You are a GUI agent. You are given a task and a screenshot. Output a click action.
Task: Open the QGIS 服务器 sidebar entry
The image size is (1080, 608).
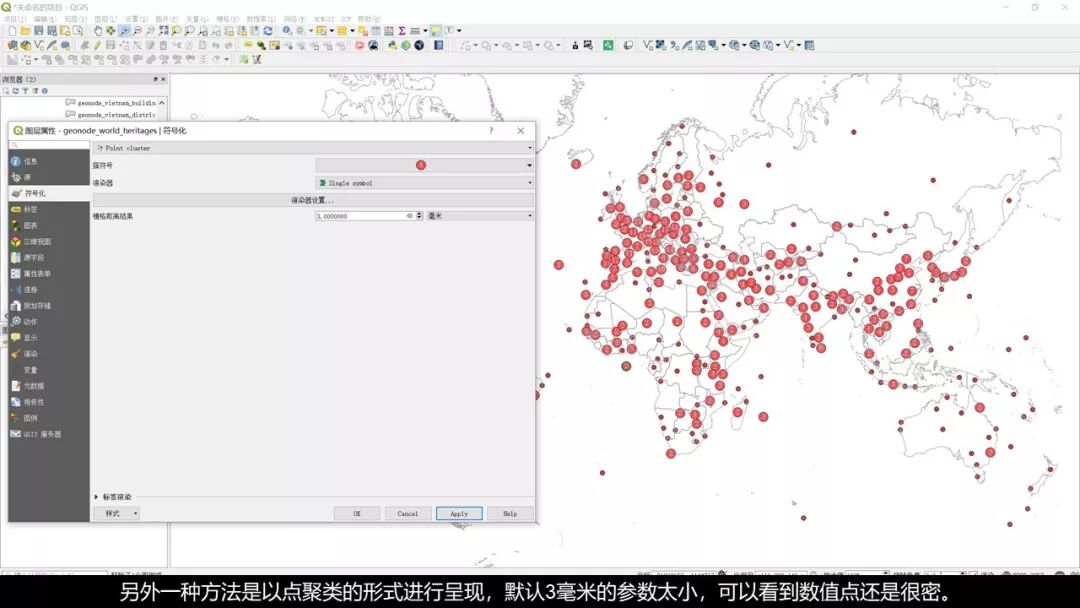coord(49,434)
